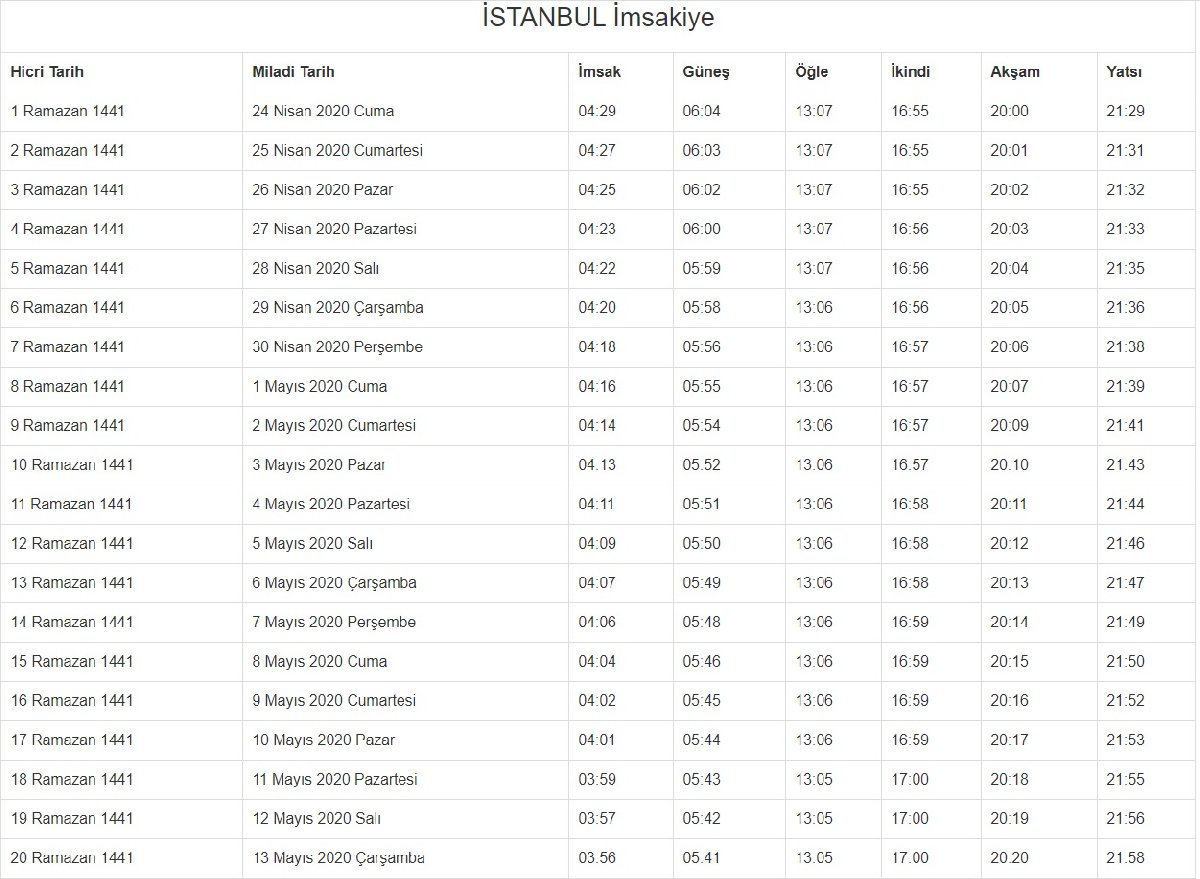The height and width of the screenshot is (879, 1200).
Task: Click İmsak time 03:57
Action: pyautogui.click(x=597, y=819)
